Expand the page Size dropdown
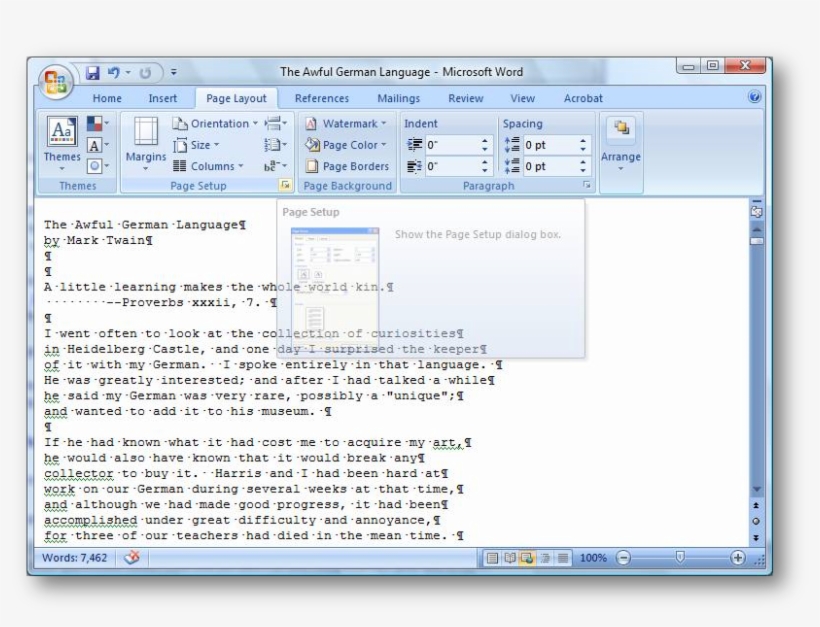The image size is (820, 627). tap(197, 145)
